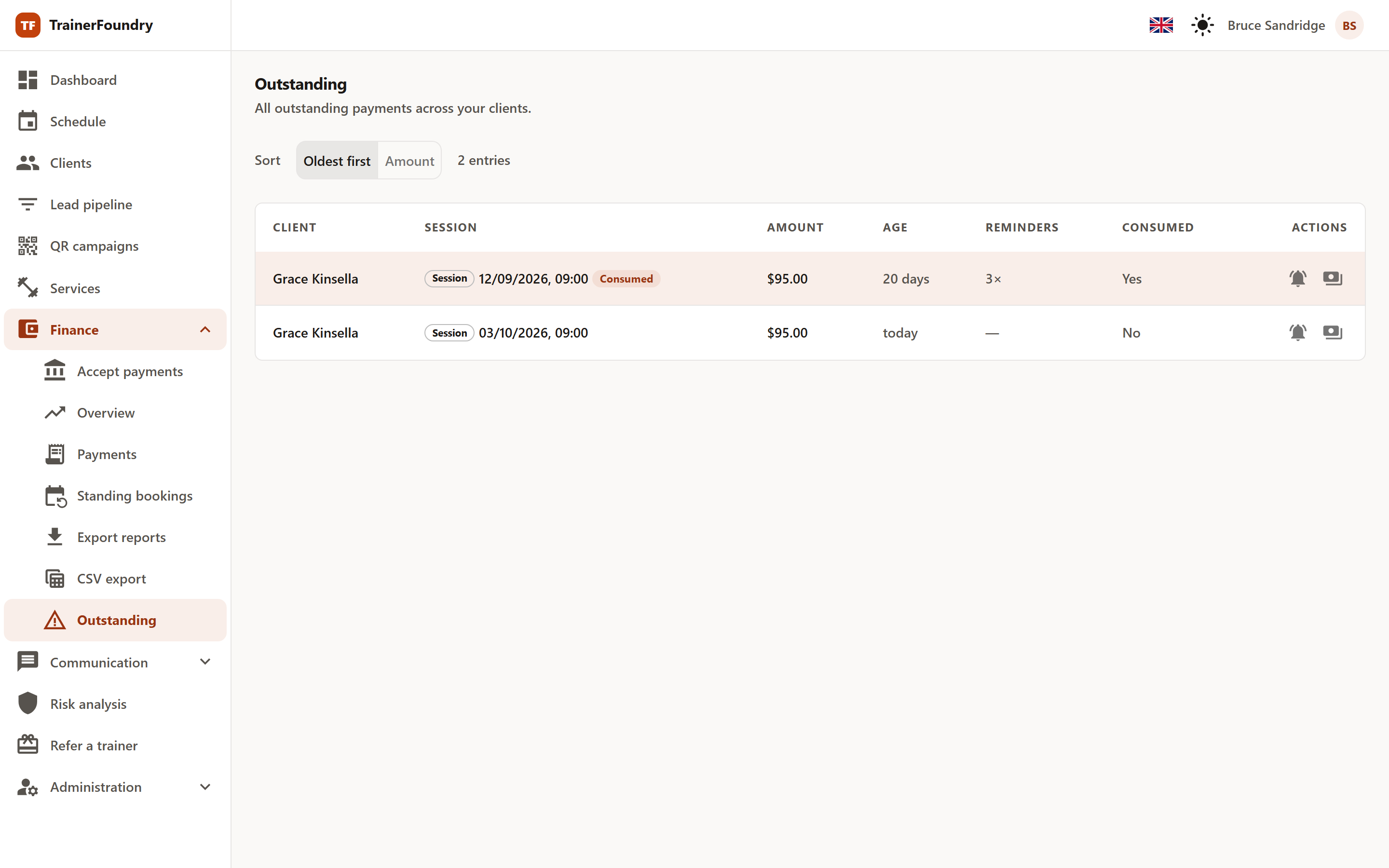Click the Export reports download icon
The width and height of the screenshot is (1389, 868).
(54, 537)
